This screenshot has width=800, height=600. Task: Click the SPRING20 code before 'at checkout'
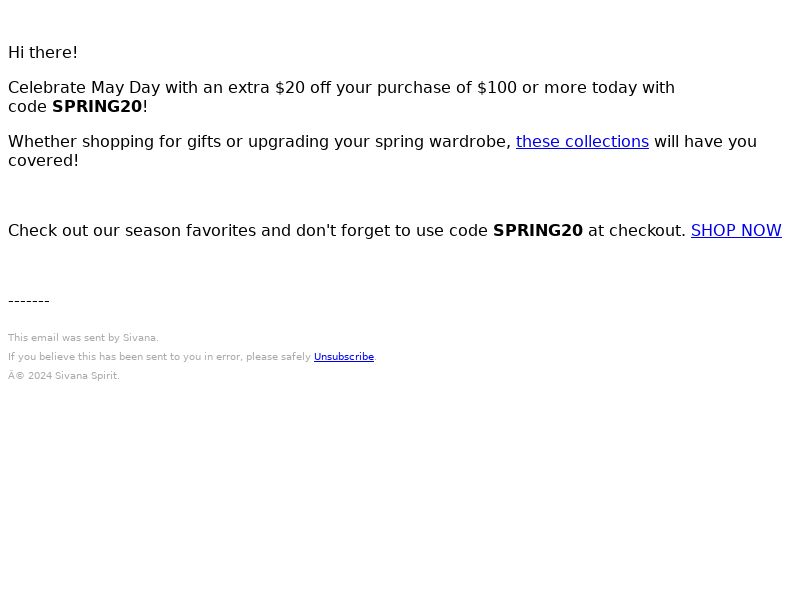(x=538, y=230)
